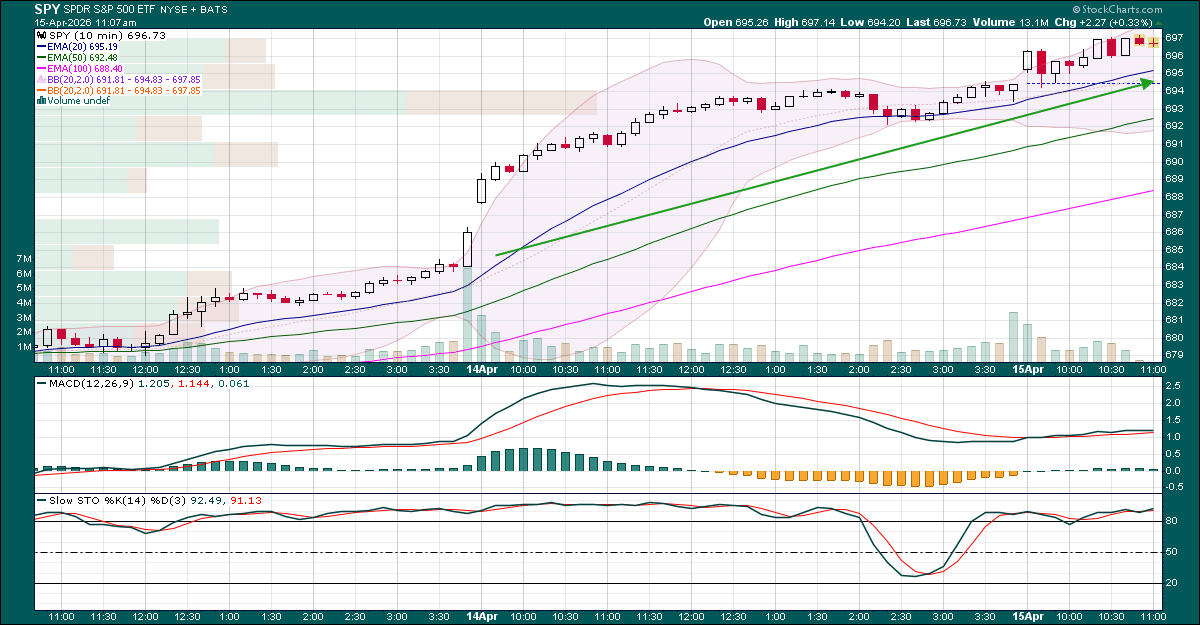Click the 2.5 MACD axis label
This screenshot has height=625, width=1200.
(1173, 386)
